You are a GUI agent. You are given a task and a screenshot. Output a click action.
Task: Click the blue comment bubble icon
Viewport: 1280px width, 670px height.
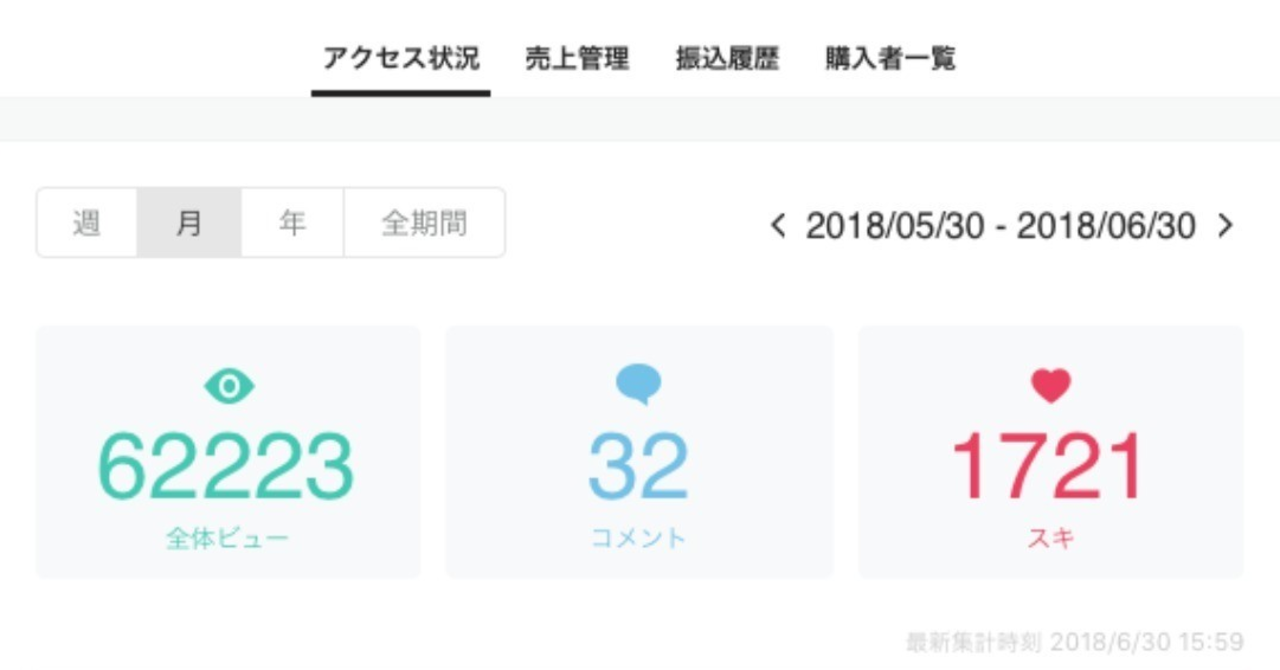(x=638, y=384)
